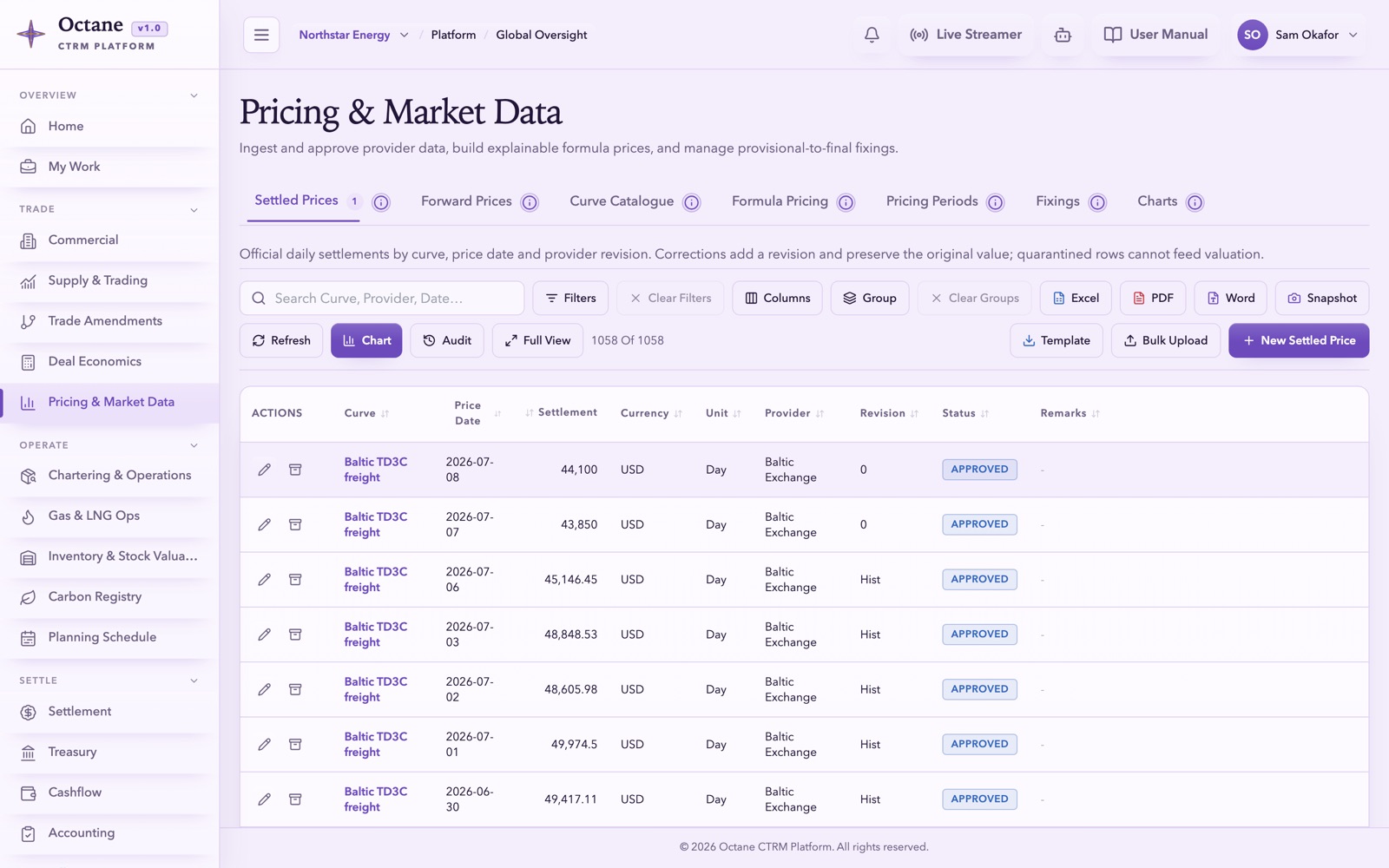This screenshot has height=868, width=1389.
Task: Export the table to PDF
Action: point(1153,298)
